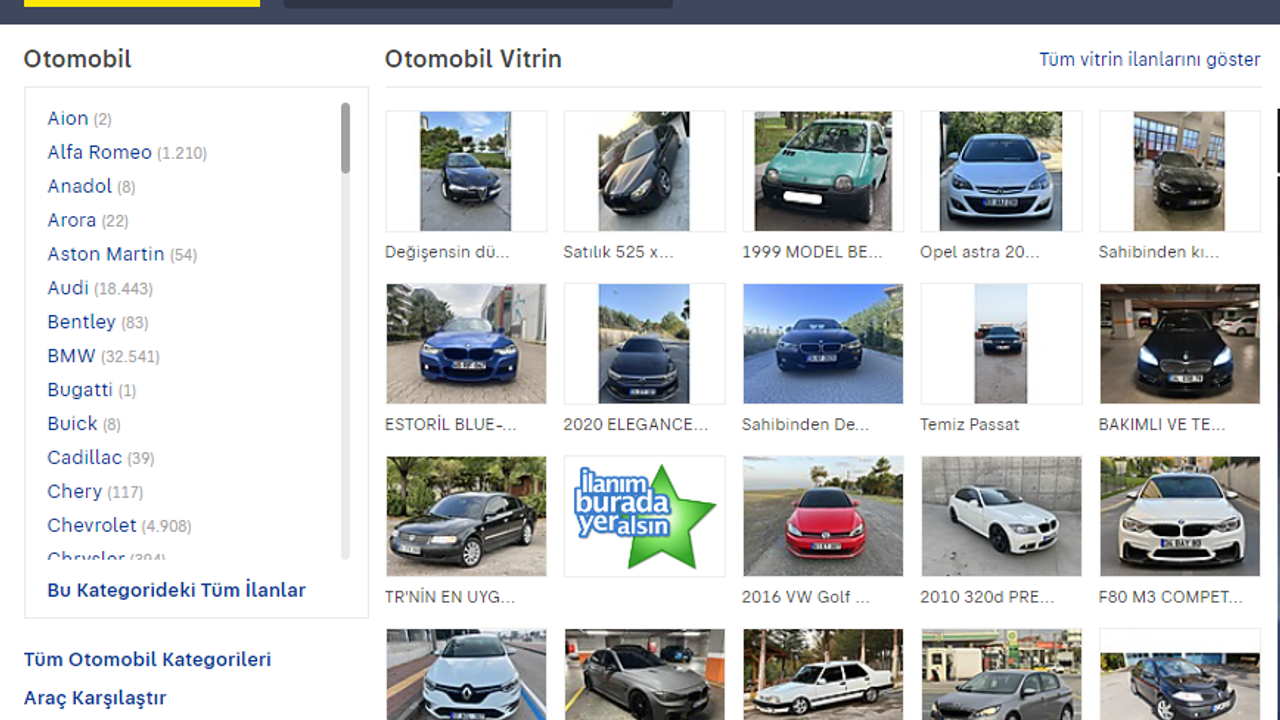Click Bu Kategorideki Tüm İlanlar link
The width and height of the screenshot is (1280, 720).
point(176,590)
